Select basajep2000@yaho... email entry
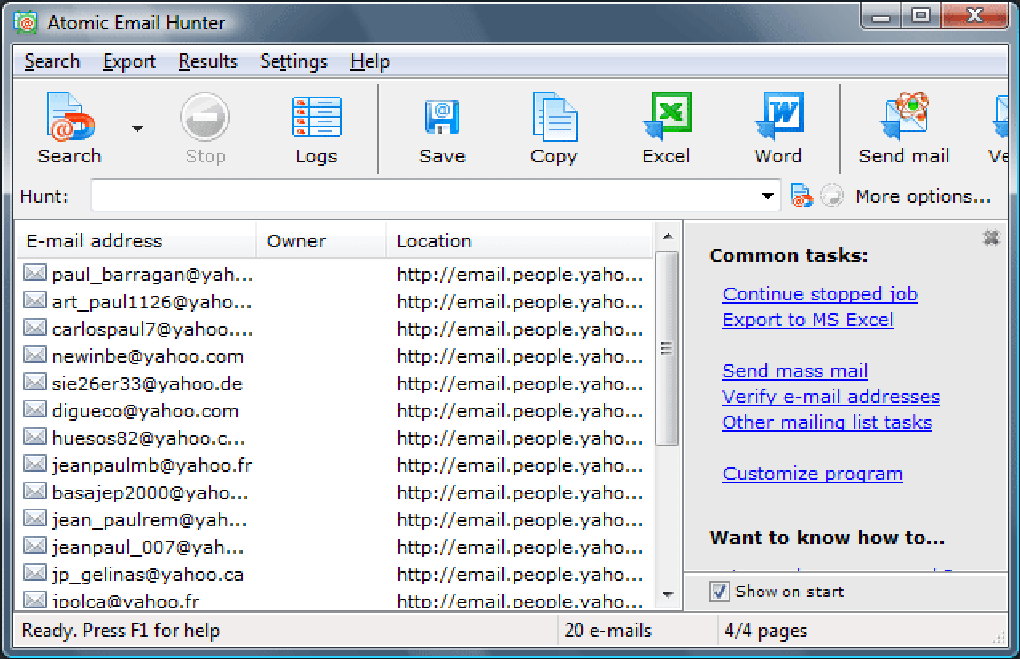The image size is (1020, 659). click(x=150, y=493)
